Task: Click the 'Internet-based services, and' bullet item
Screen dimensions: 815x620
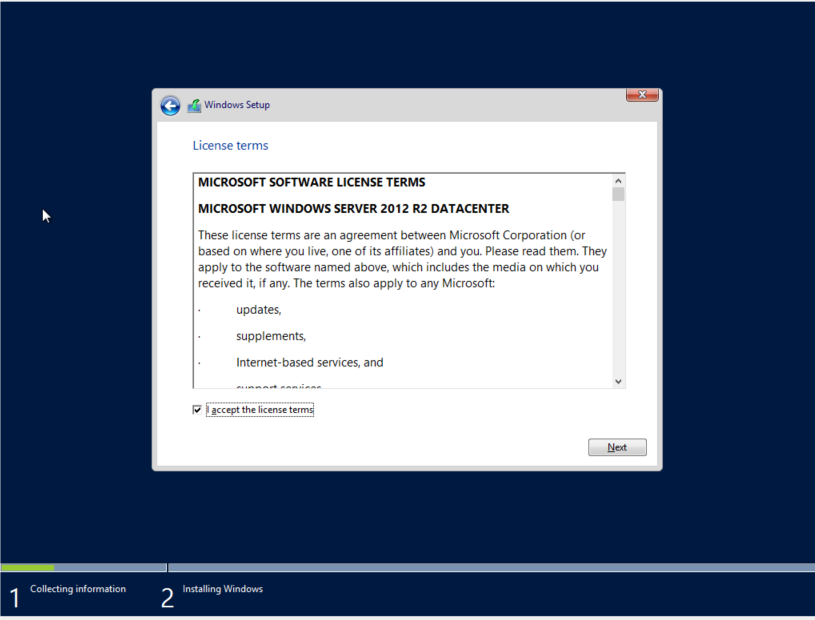Action: pos(309,363)
